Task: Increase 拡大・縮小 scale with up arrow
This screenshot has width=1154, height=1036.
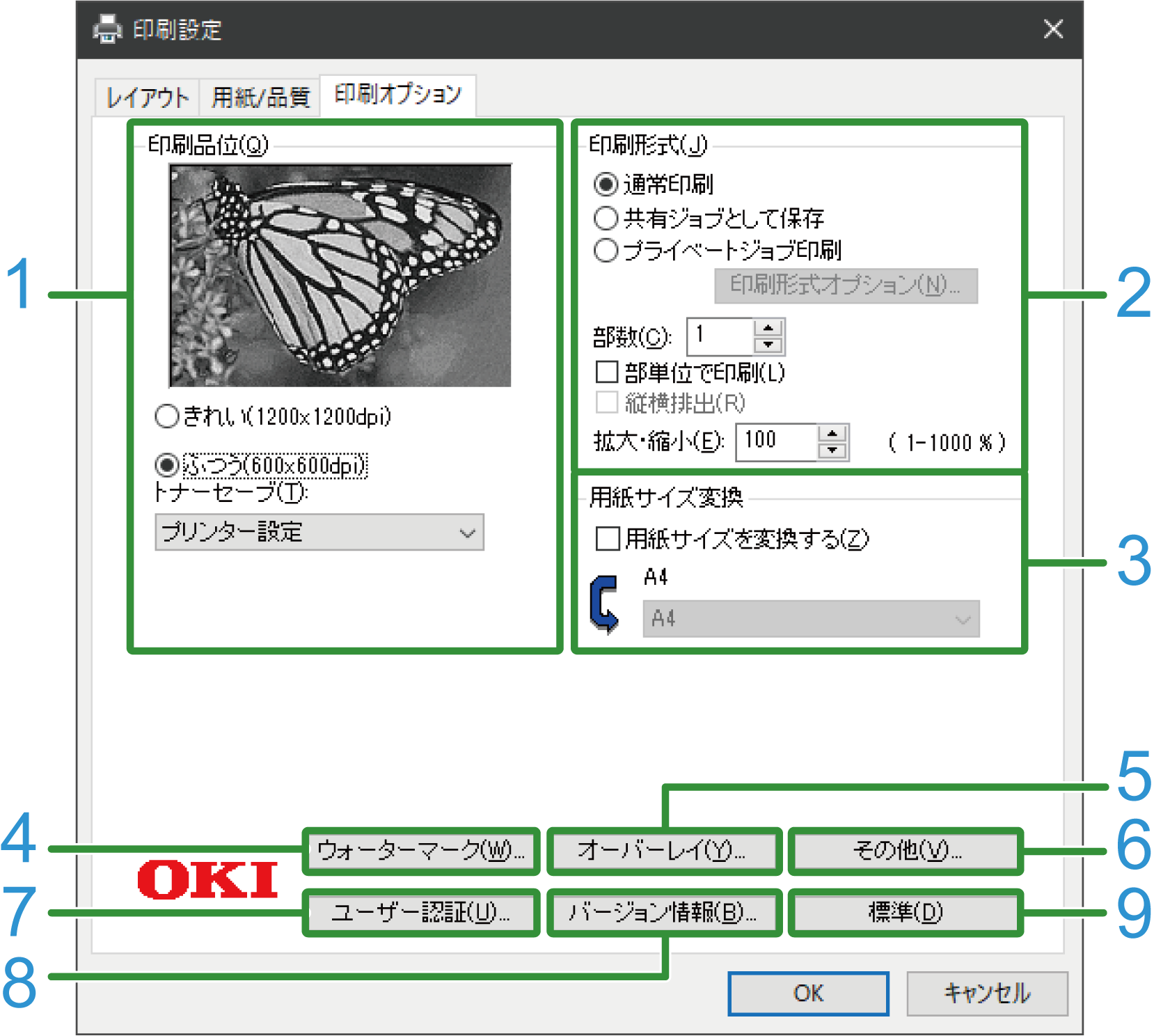Action: [x=832, y=434]
